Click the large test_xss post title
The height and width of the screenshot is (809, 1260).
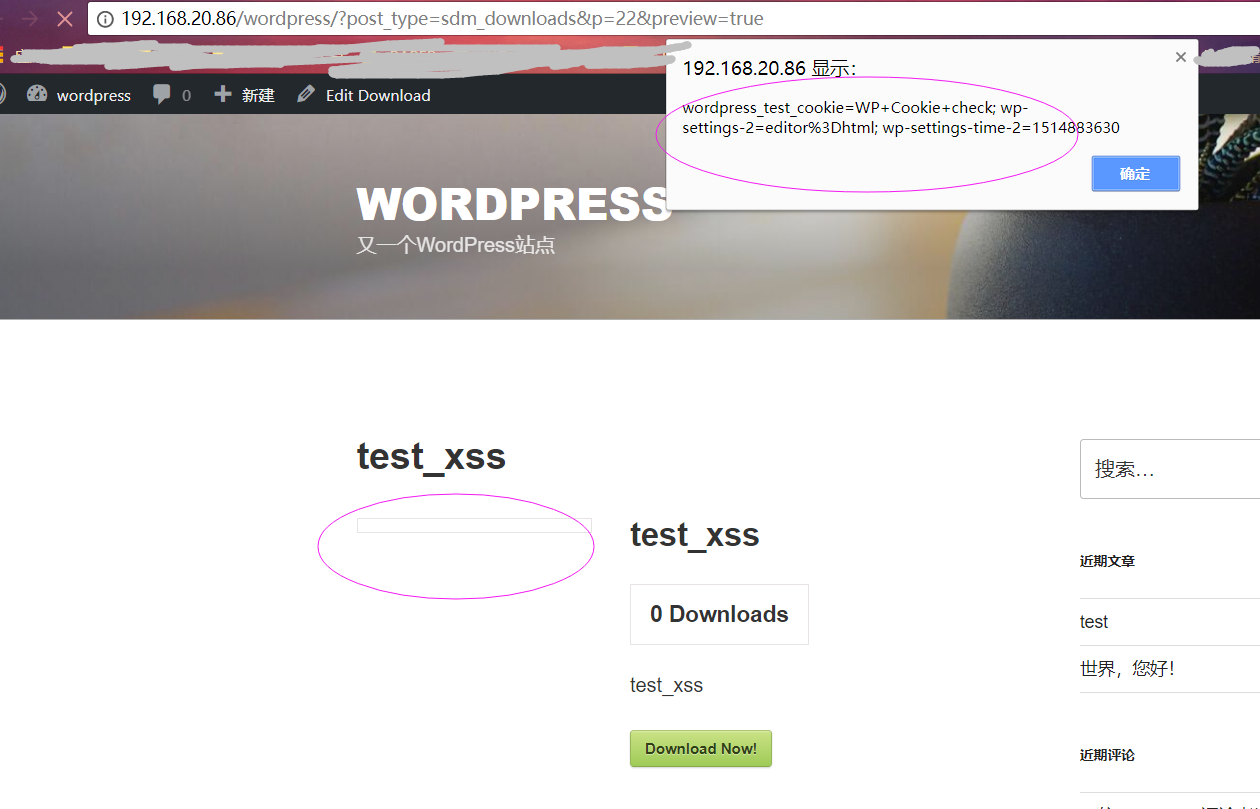pyautogui.click(x=431, y=457)
